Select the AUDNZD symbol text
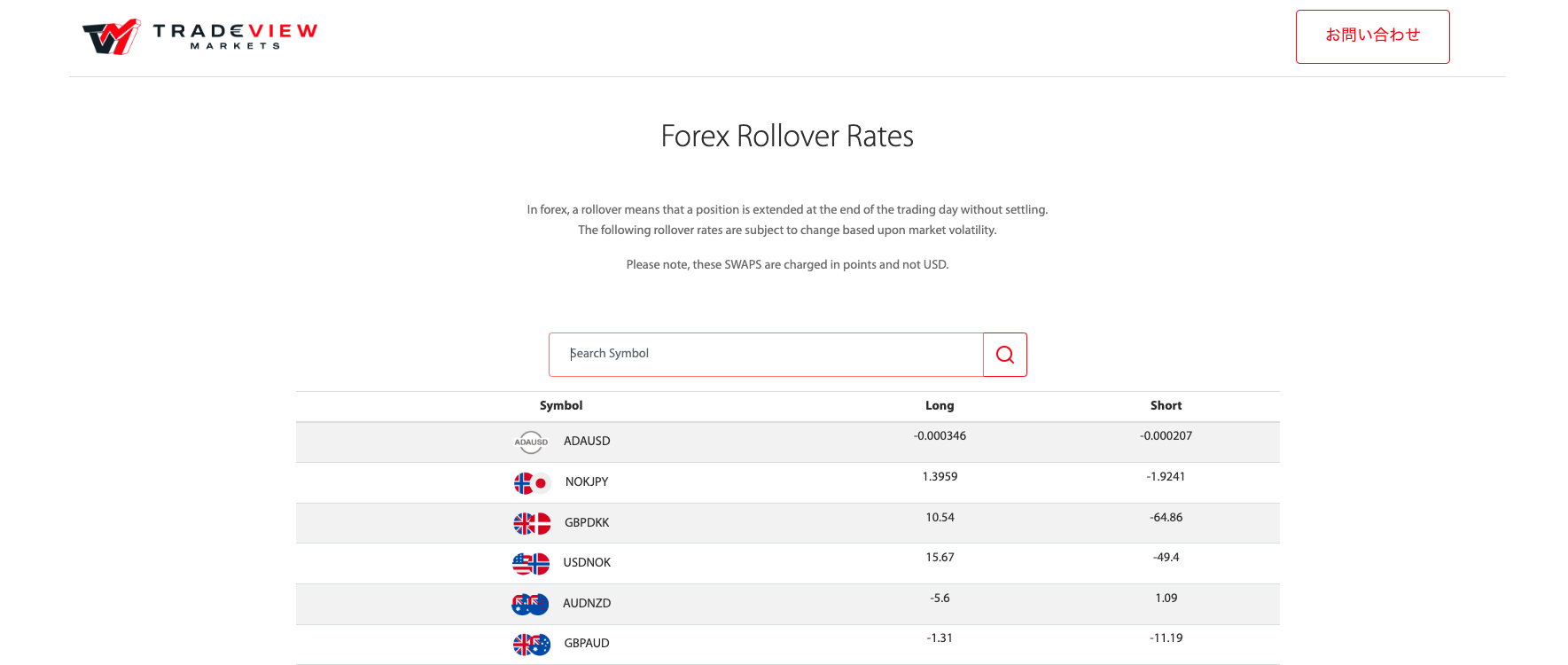 (587, 603)
